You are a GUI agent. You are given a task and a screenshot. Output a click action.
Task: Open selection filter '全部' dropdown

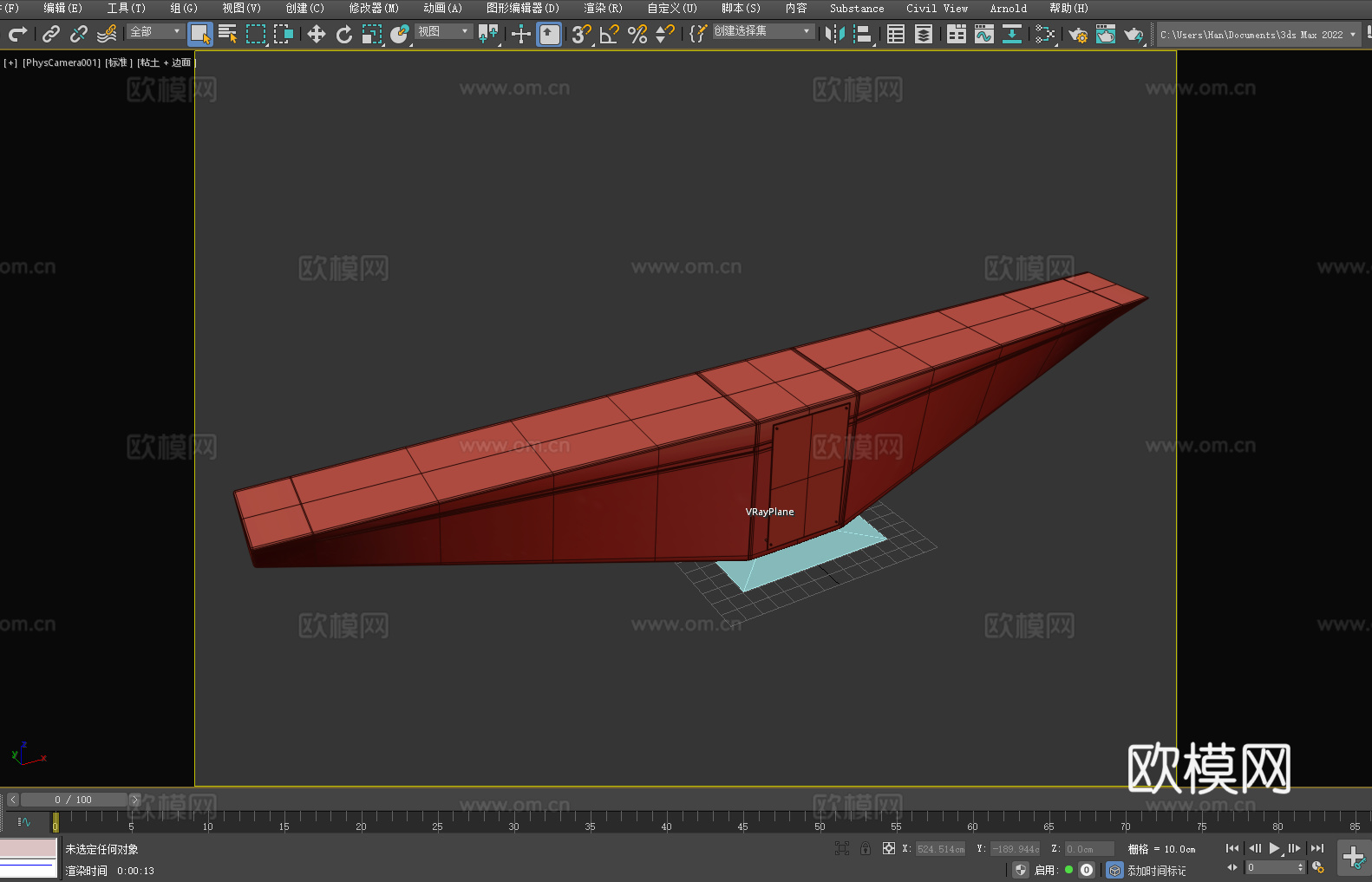coord(155,31)
